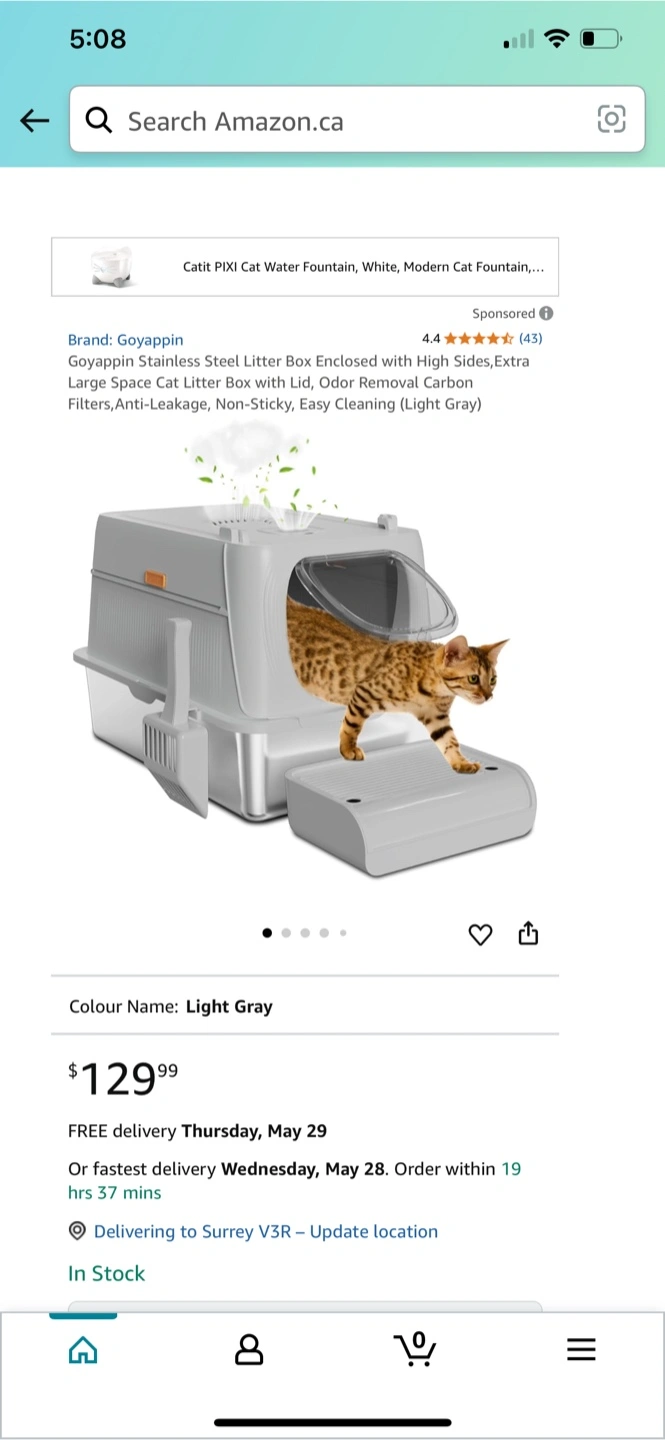Focus the Search Amazon.ca field
This screenshot has width=665, height=1440.
[x=357, y=120]
